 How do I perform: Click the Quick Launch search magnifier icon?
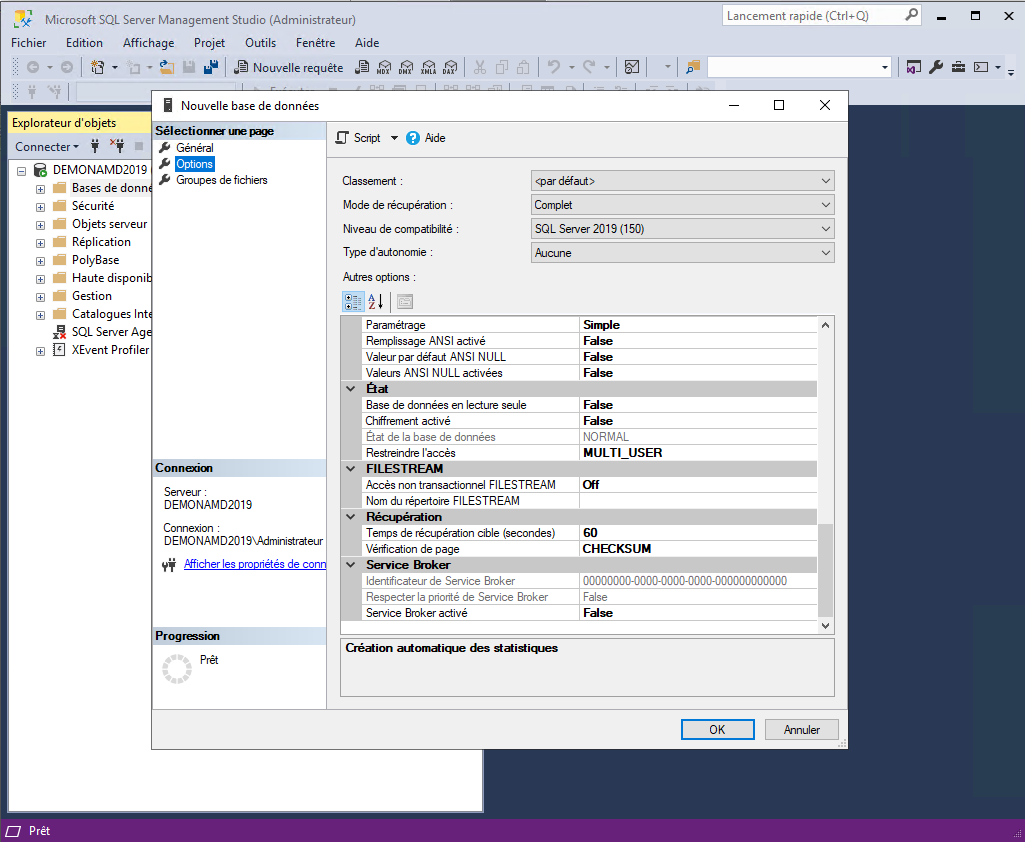pyautogui.click(x=911, y=16)
